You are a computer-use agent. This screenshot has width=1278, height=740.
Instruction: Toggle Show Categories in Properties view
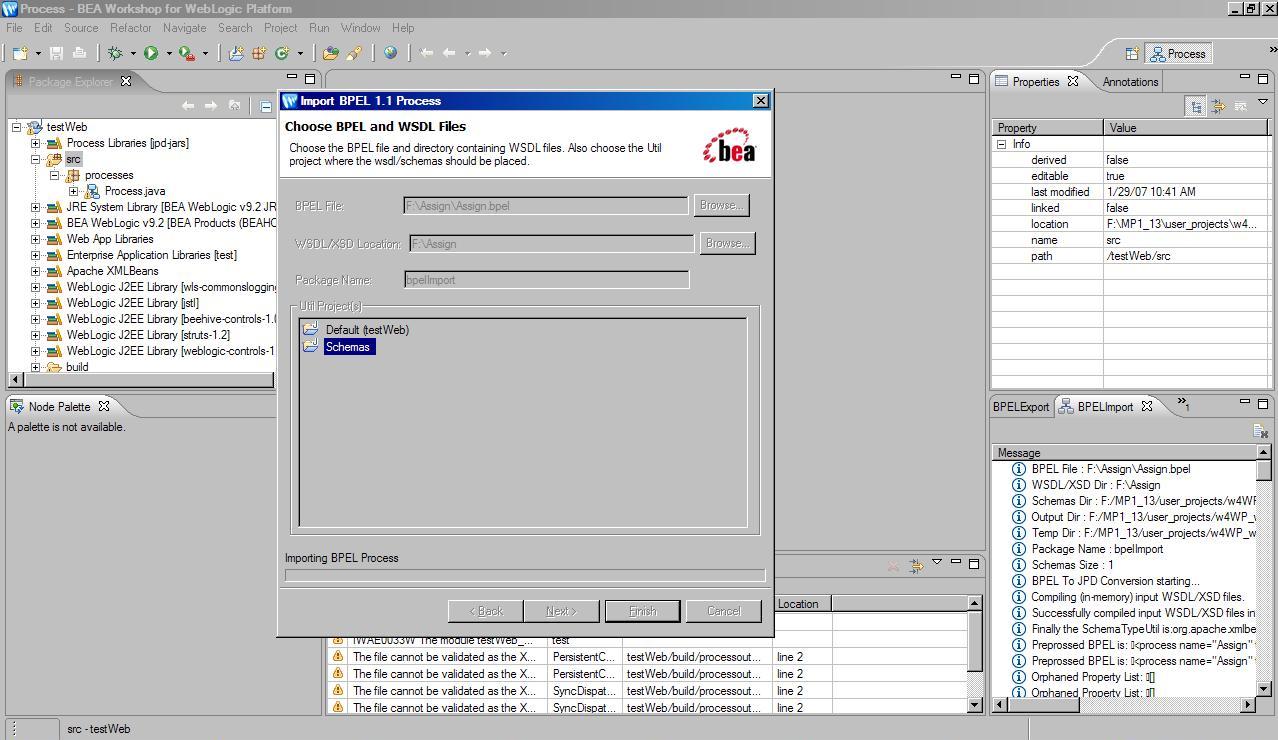(x=1195, y=106)
